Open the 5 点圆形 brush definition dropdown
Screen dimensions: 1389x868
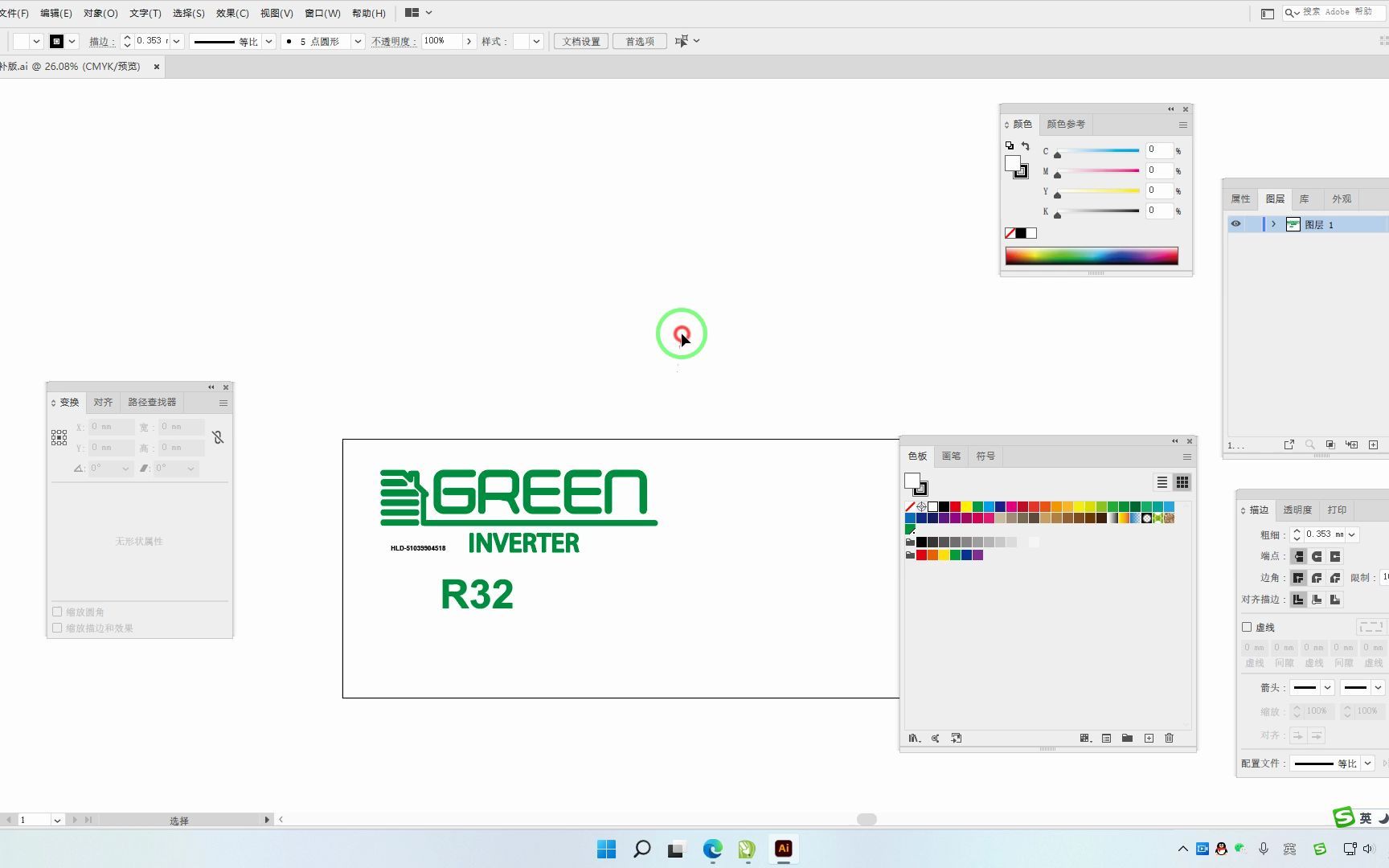[x=358, y=41]
